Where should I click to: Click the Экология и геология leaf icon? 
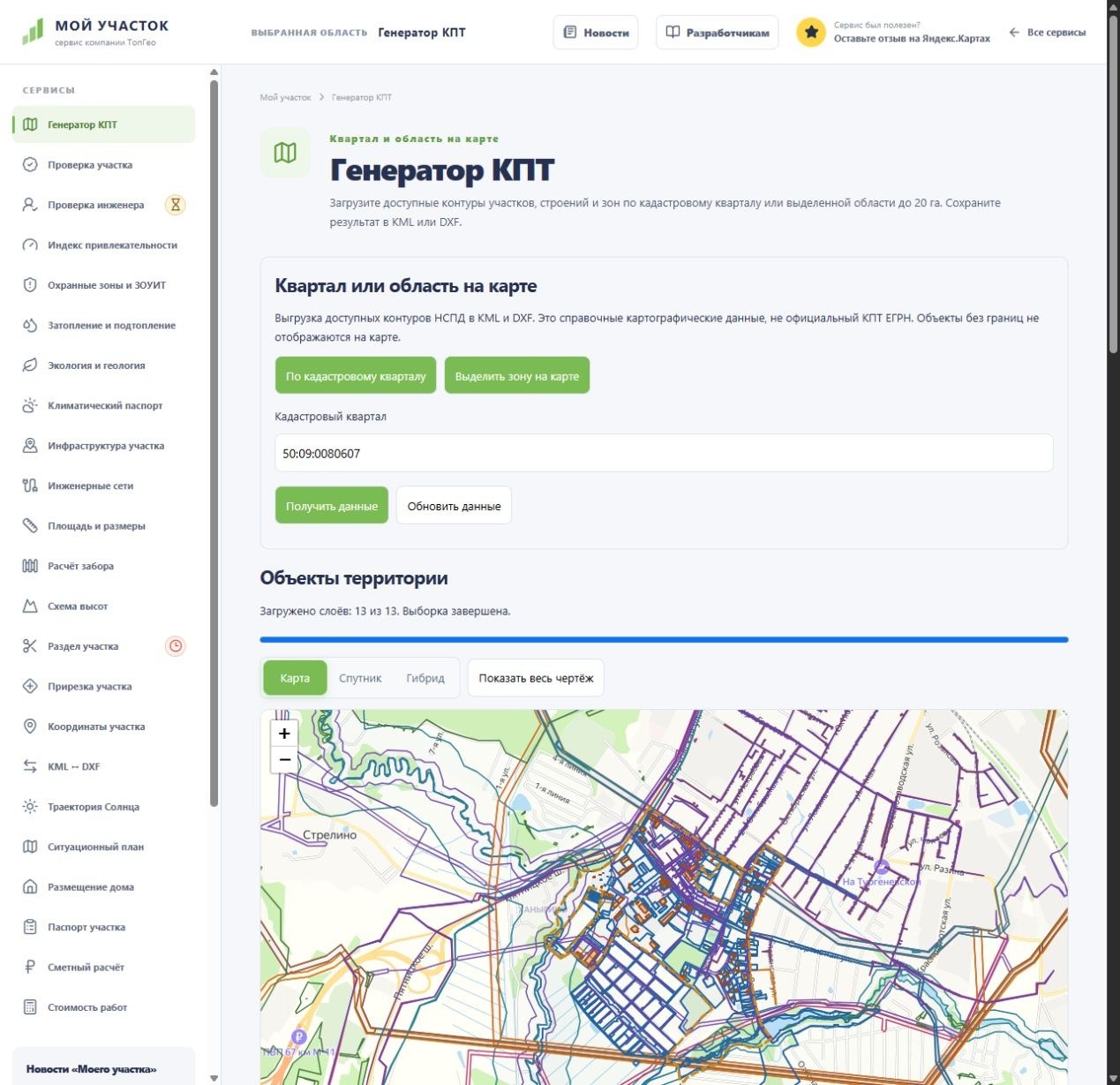tap(30, 365)
